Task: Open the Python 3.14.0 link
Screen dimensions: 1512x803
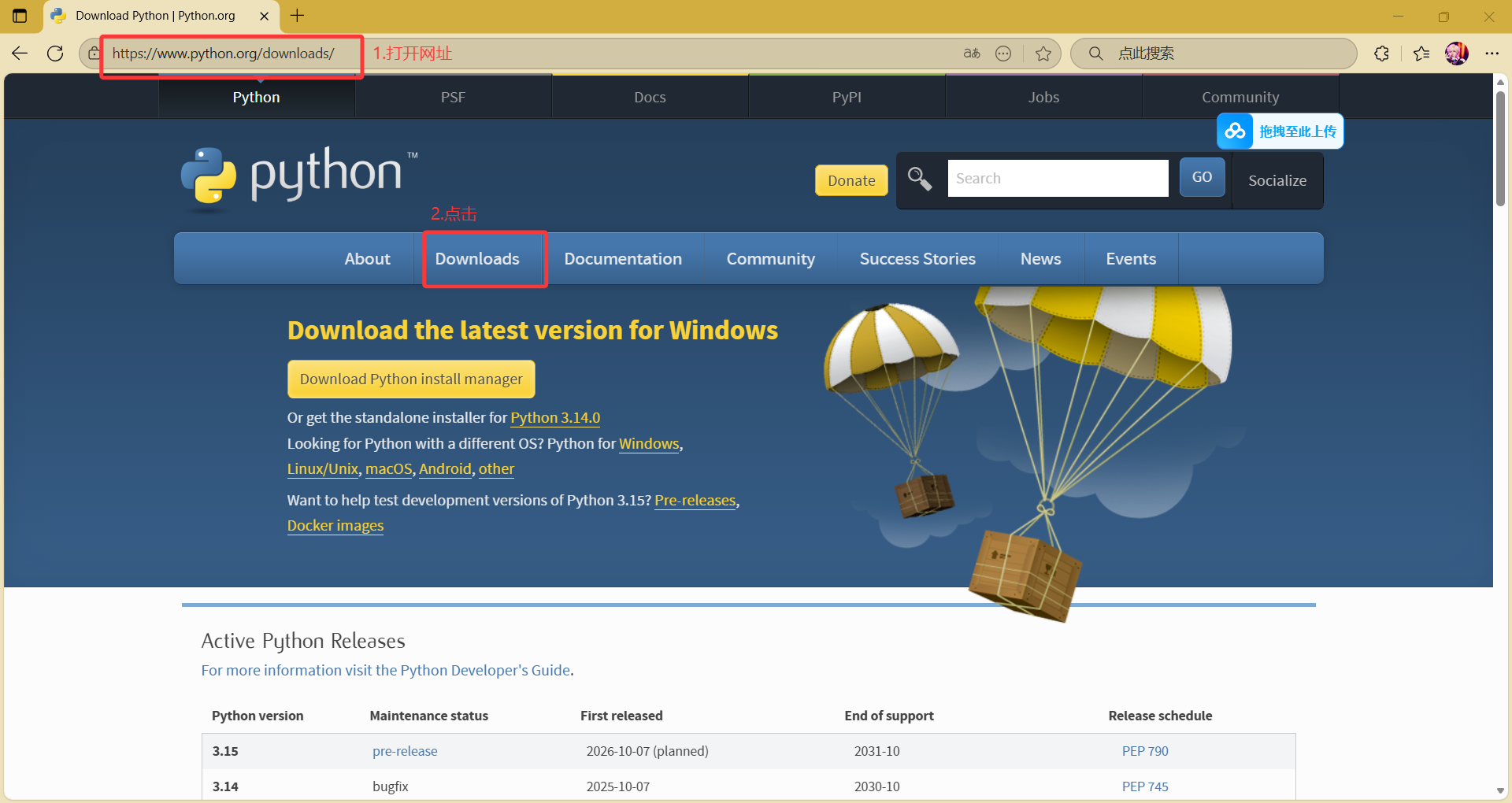Action: click(x=555, y=417)
